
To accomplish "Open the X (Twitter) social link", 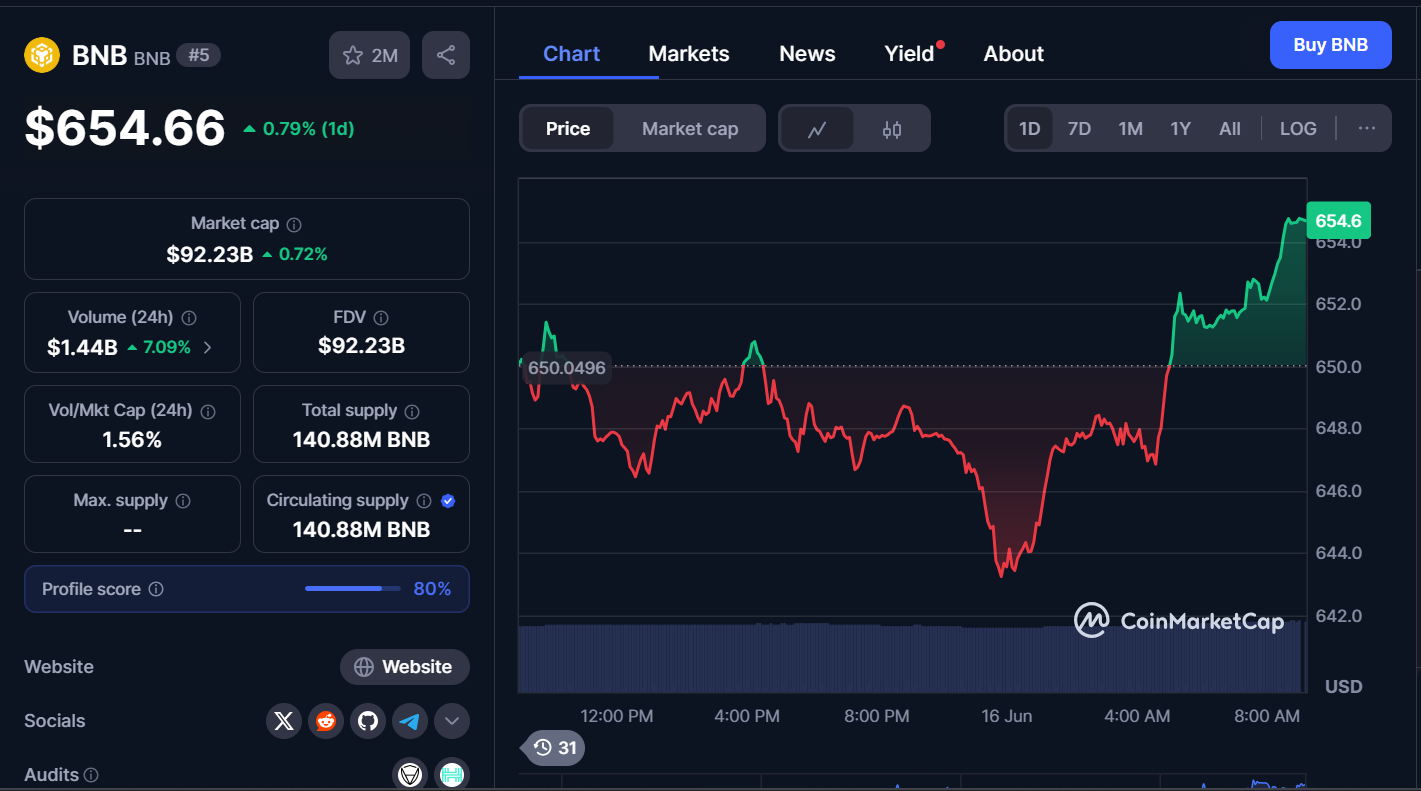I will coord(284,721).
